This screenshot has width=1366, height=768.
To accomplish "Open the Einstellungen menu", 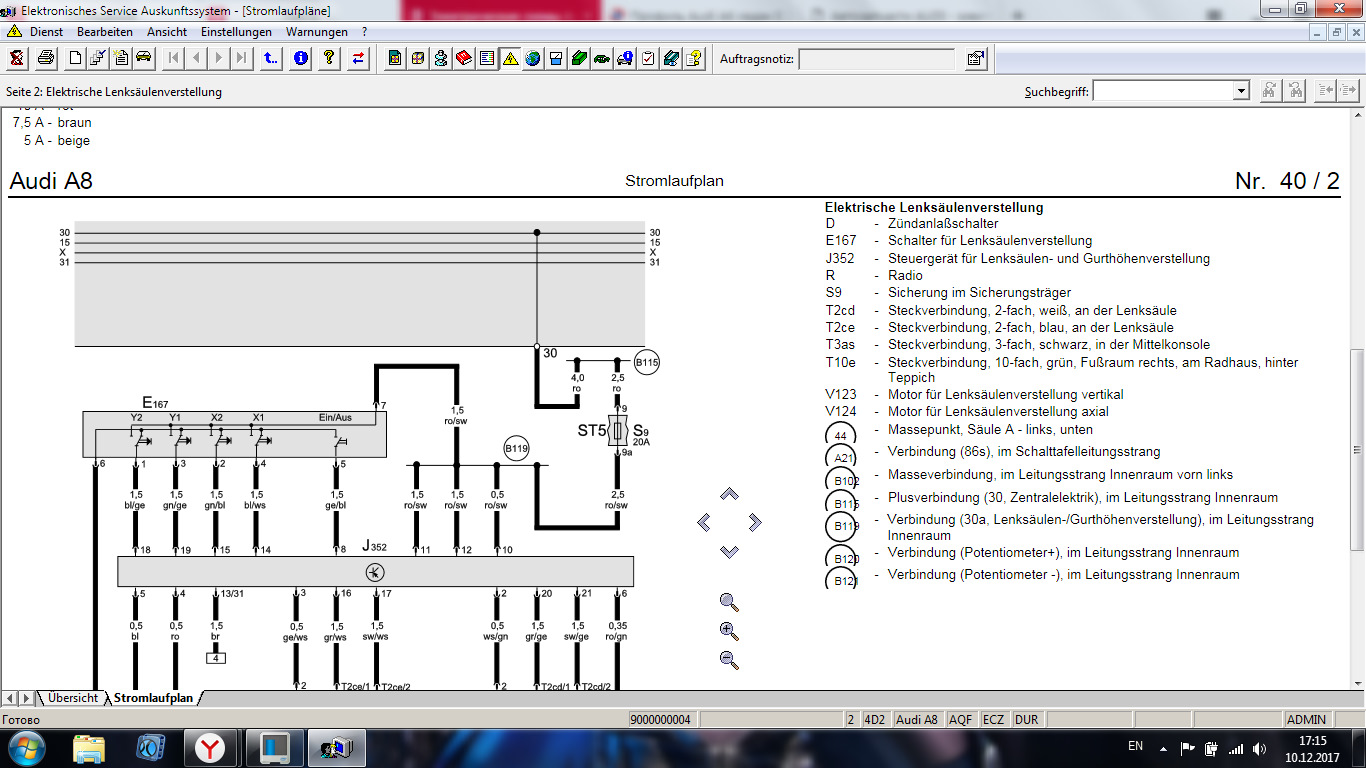I will tap(236, 32).
